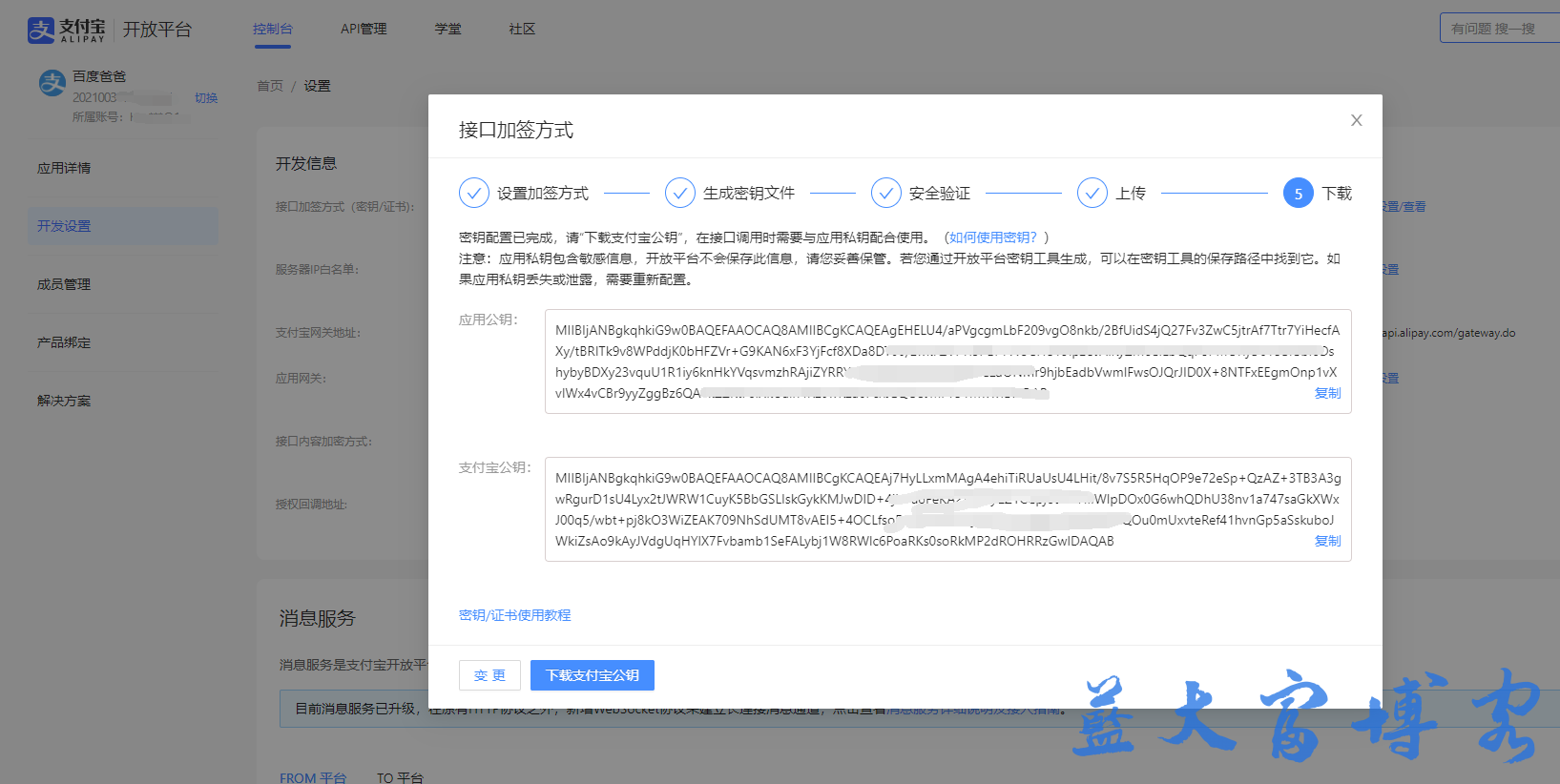
Task: Select 开发设置 in the sidebar
Action: (x=123, y=226)
